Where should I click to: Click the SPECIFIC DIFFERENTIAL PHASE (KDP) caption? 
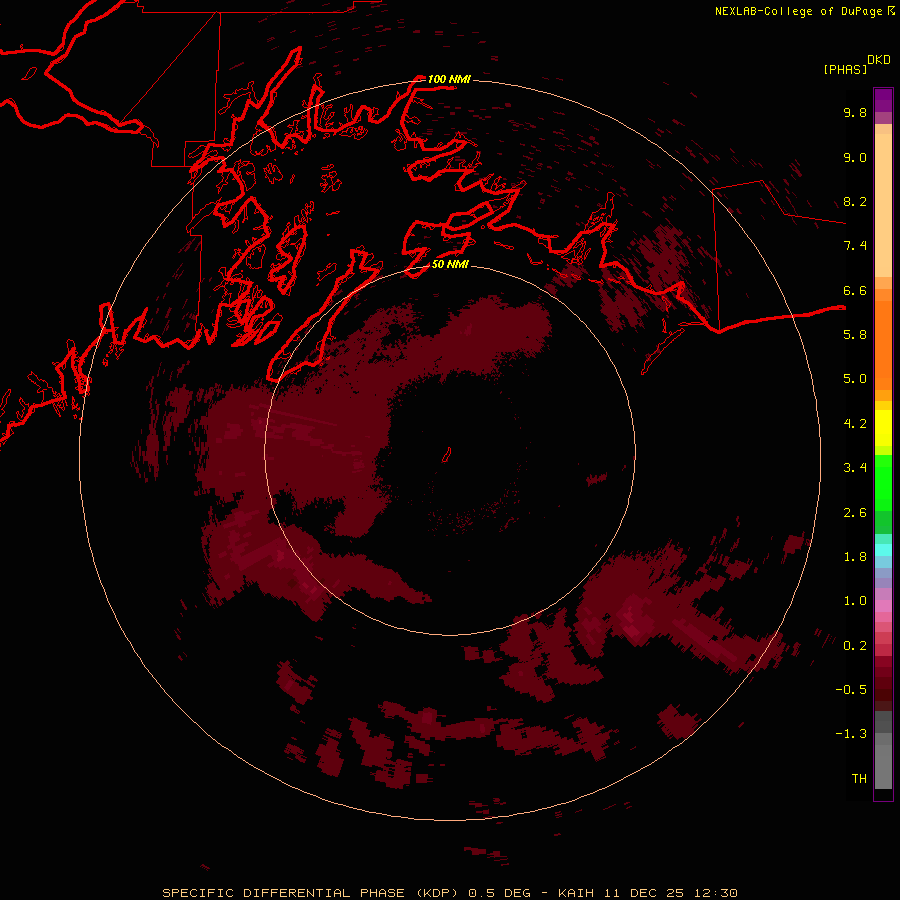[311, 893]
